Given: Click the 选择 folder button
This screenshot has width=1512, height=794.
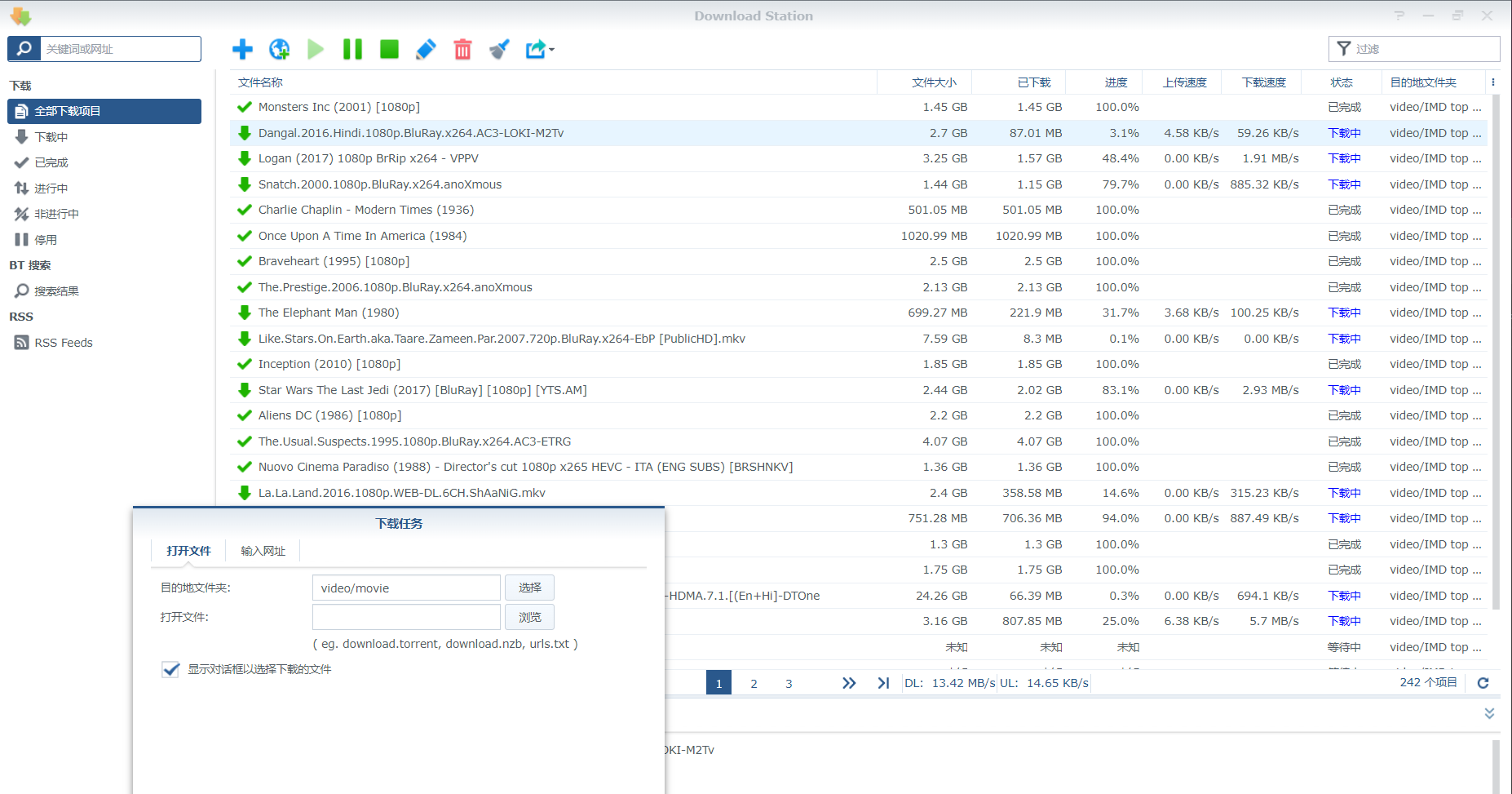Looking at the screenshot, I should (x=529, y=588).
